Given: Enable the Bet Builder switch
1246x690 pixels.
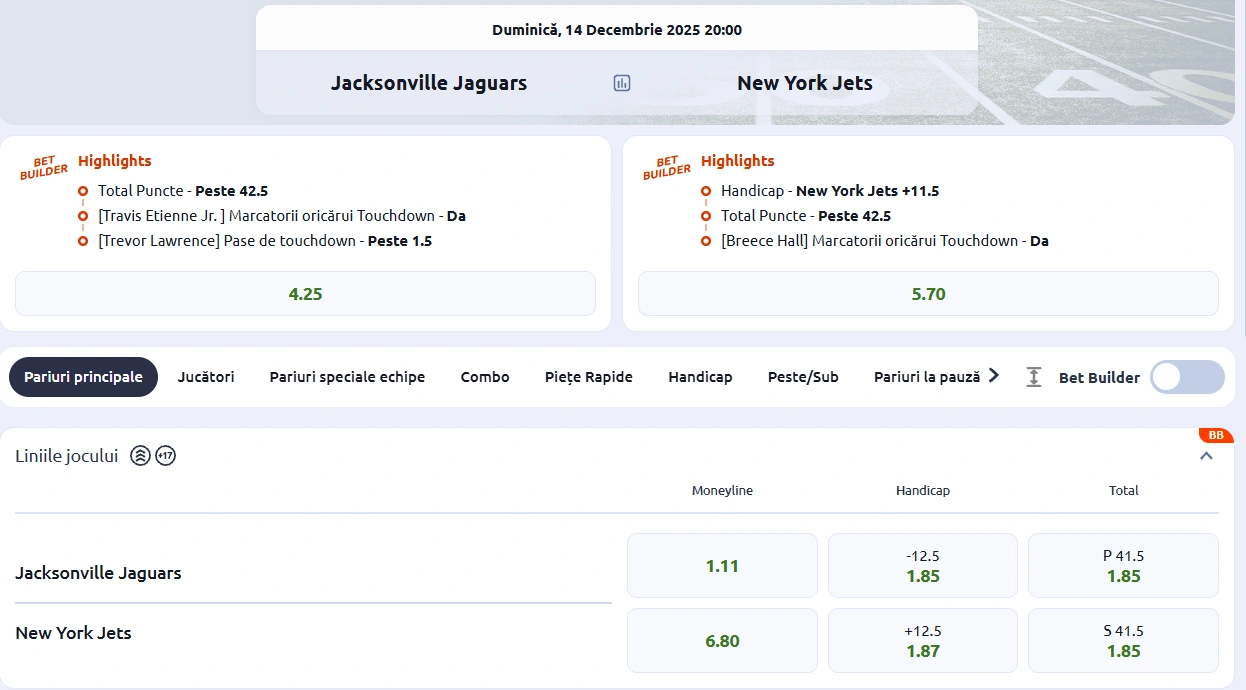Looking at the screenshot, I should point(1186,377).
